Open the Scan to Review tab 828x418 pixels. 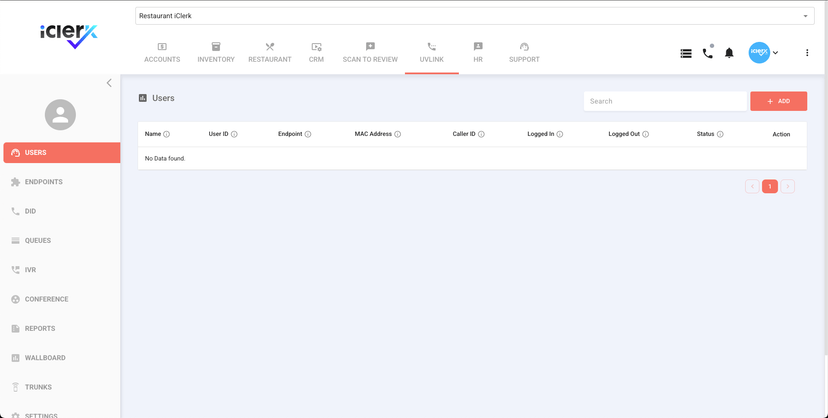(x=370, y=53)
